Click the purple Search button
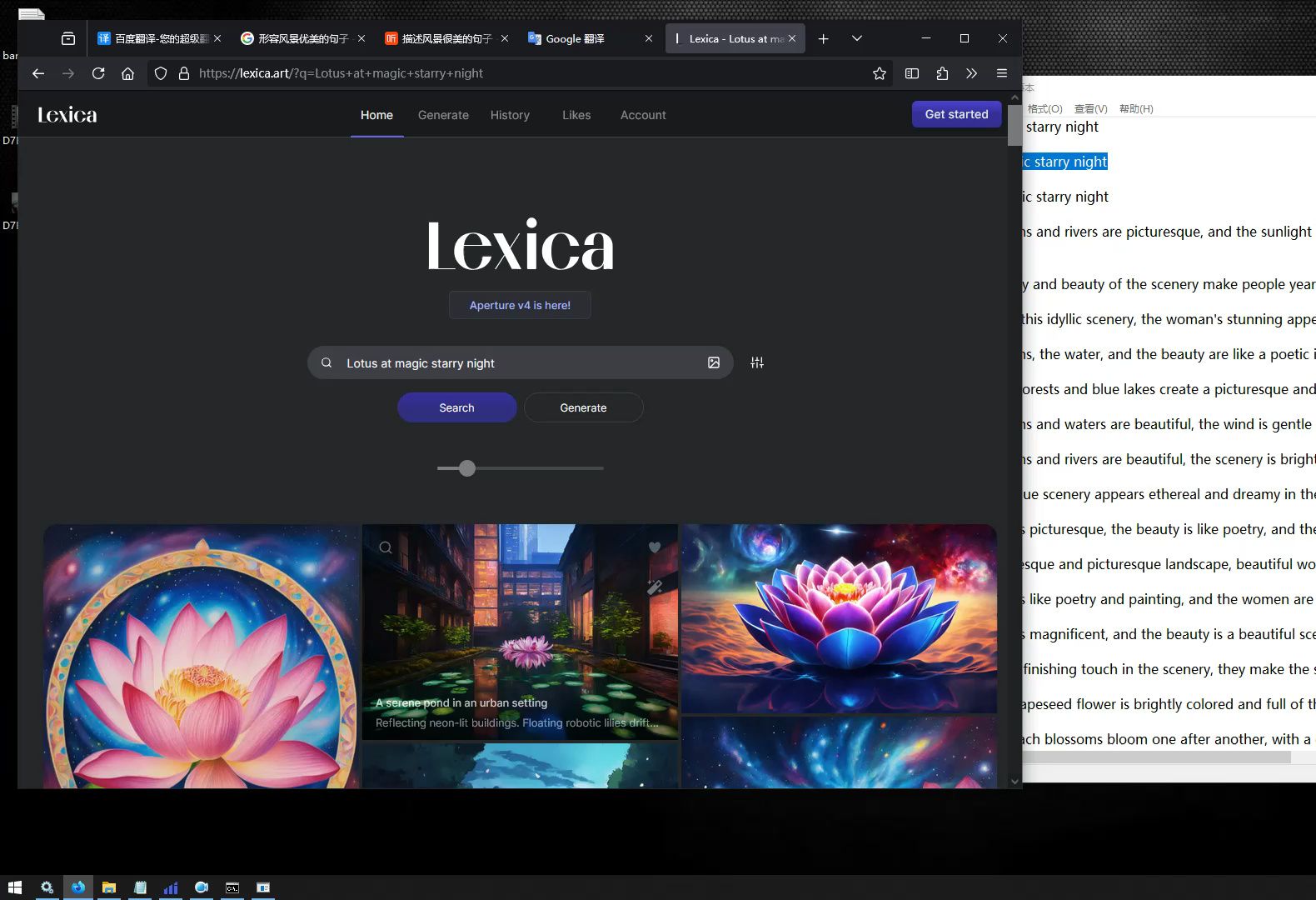This screenshot has height=900, width=1316. (456, 407)
